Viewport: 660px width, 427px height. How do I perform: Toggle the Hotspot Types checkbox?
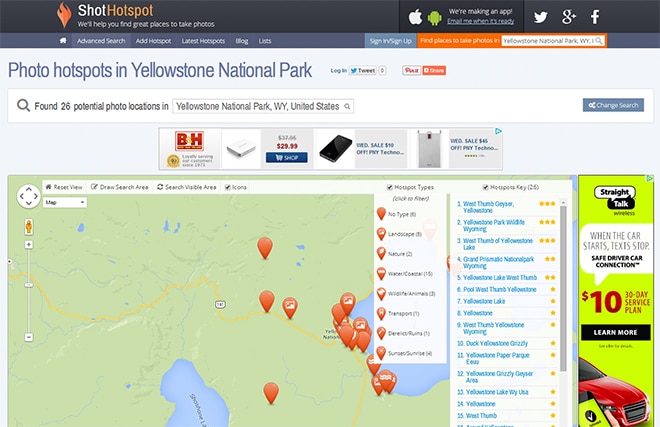click(390, 187)
